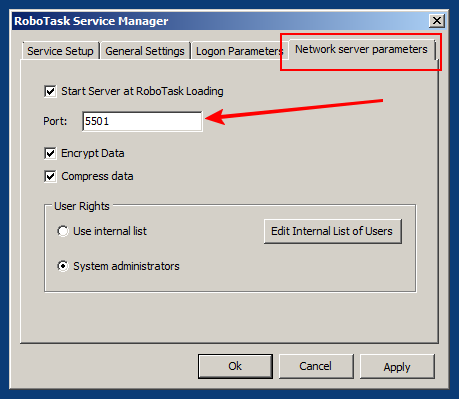
Task: Click the Cancel button
Action: 316,366
